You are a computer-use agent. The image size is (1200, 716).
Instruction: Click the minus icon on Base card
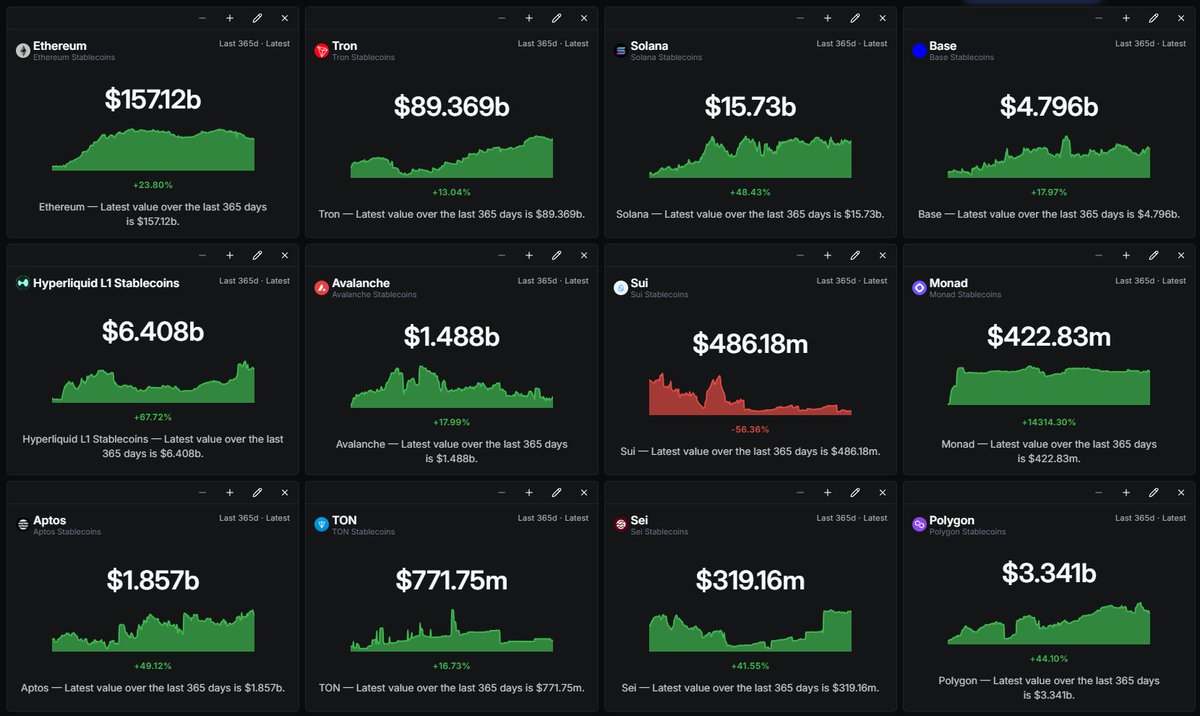tap(1099, 18)
